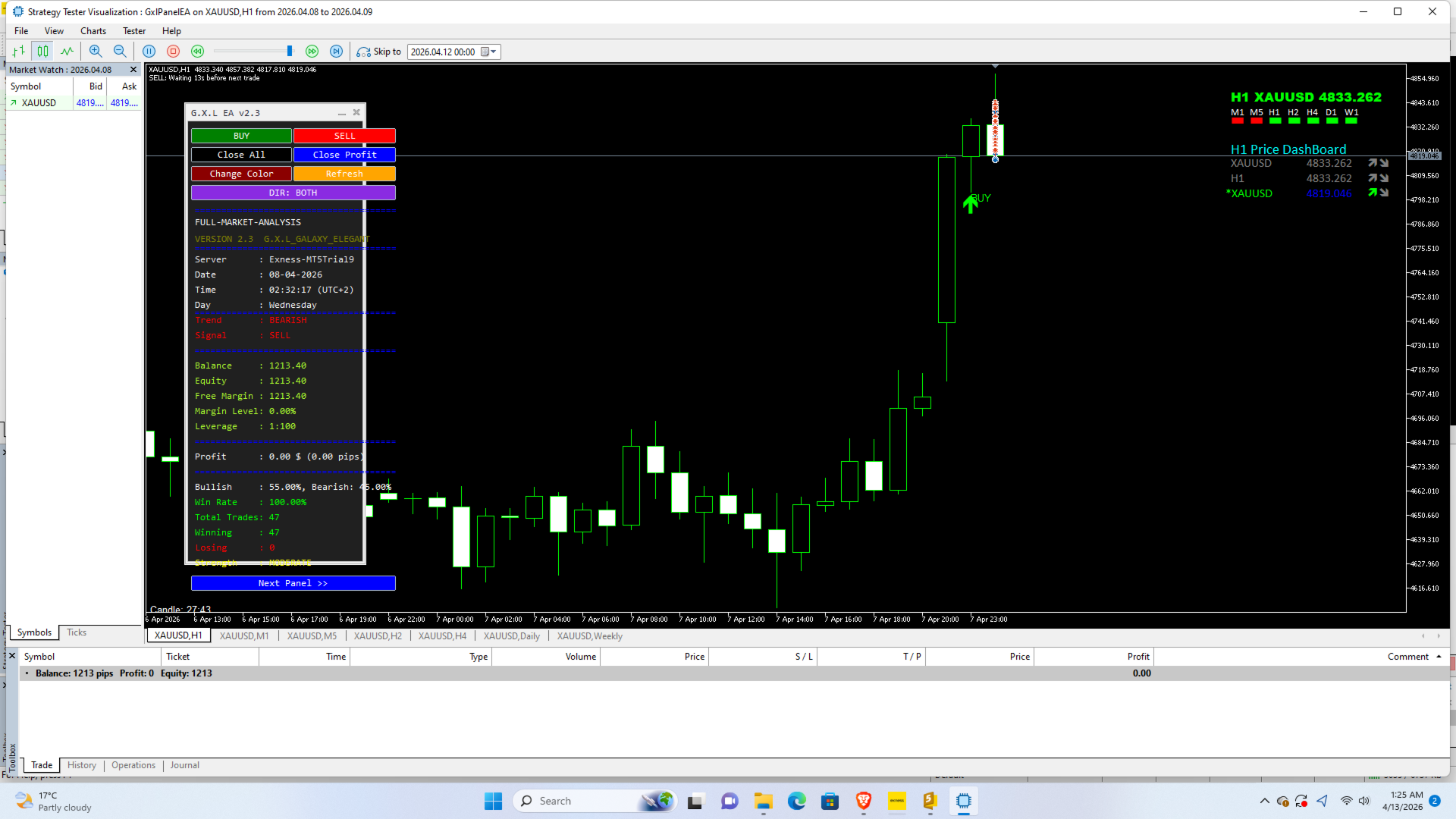Switch chart to bar chart mode
Viewport: 1456px width, 819px height.
[18, 52]
